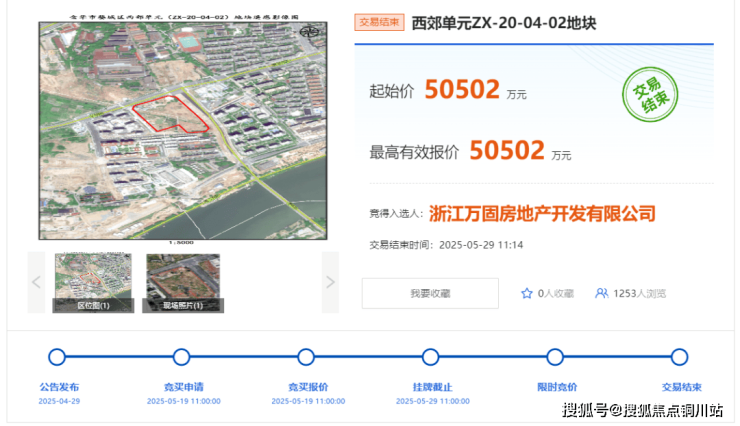The image size is (740, 426).
Task: Click the 挂牌截止 timeline node
Action: click(430, 357)
